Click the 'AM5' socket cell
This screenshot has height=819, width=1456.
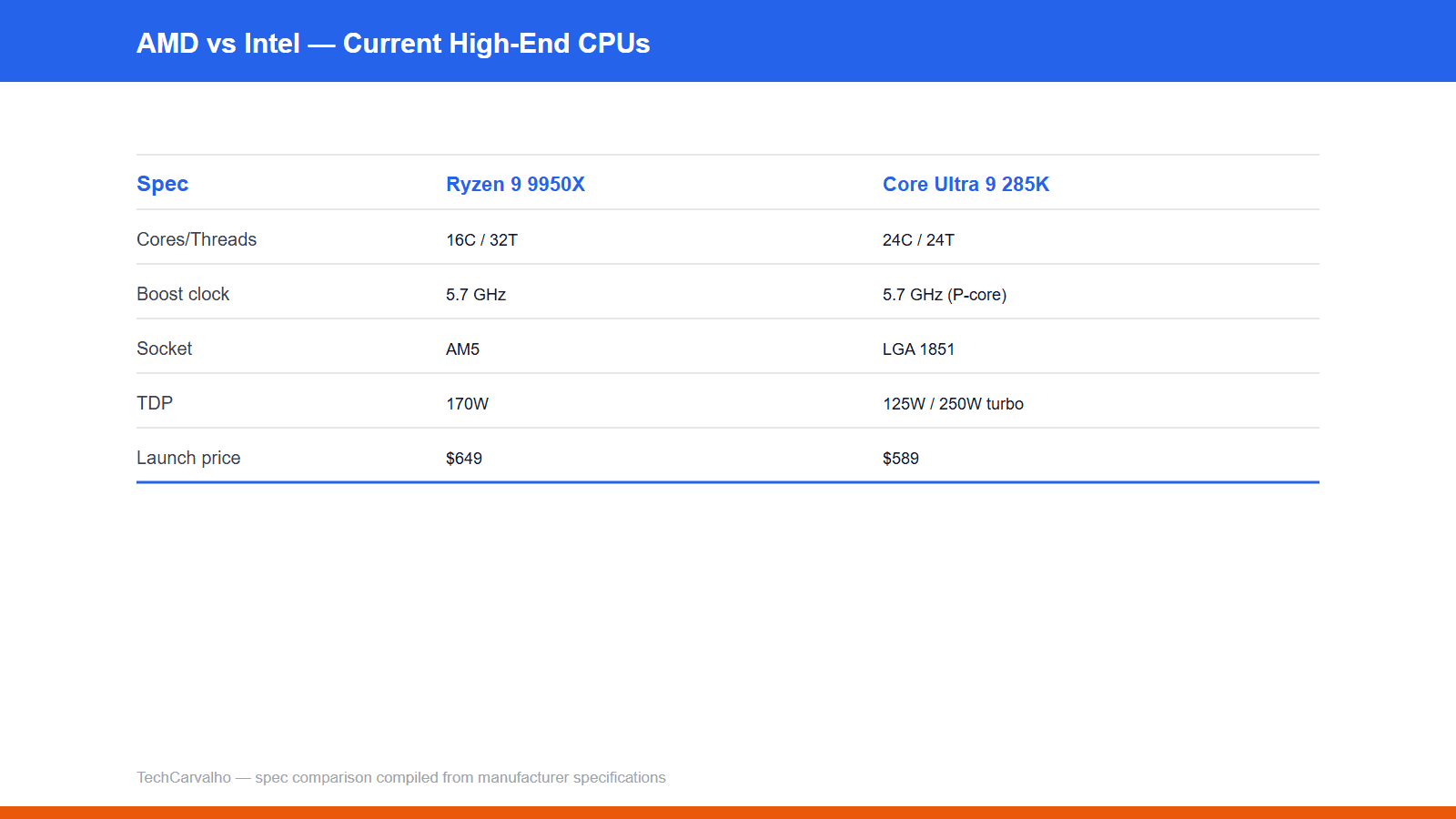[x=462, y=349]
